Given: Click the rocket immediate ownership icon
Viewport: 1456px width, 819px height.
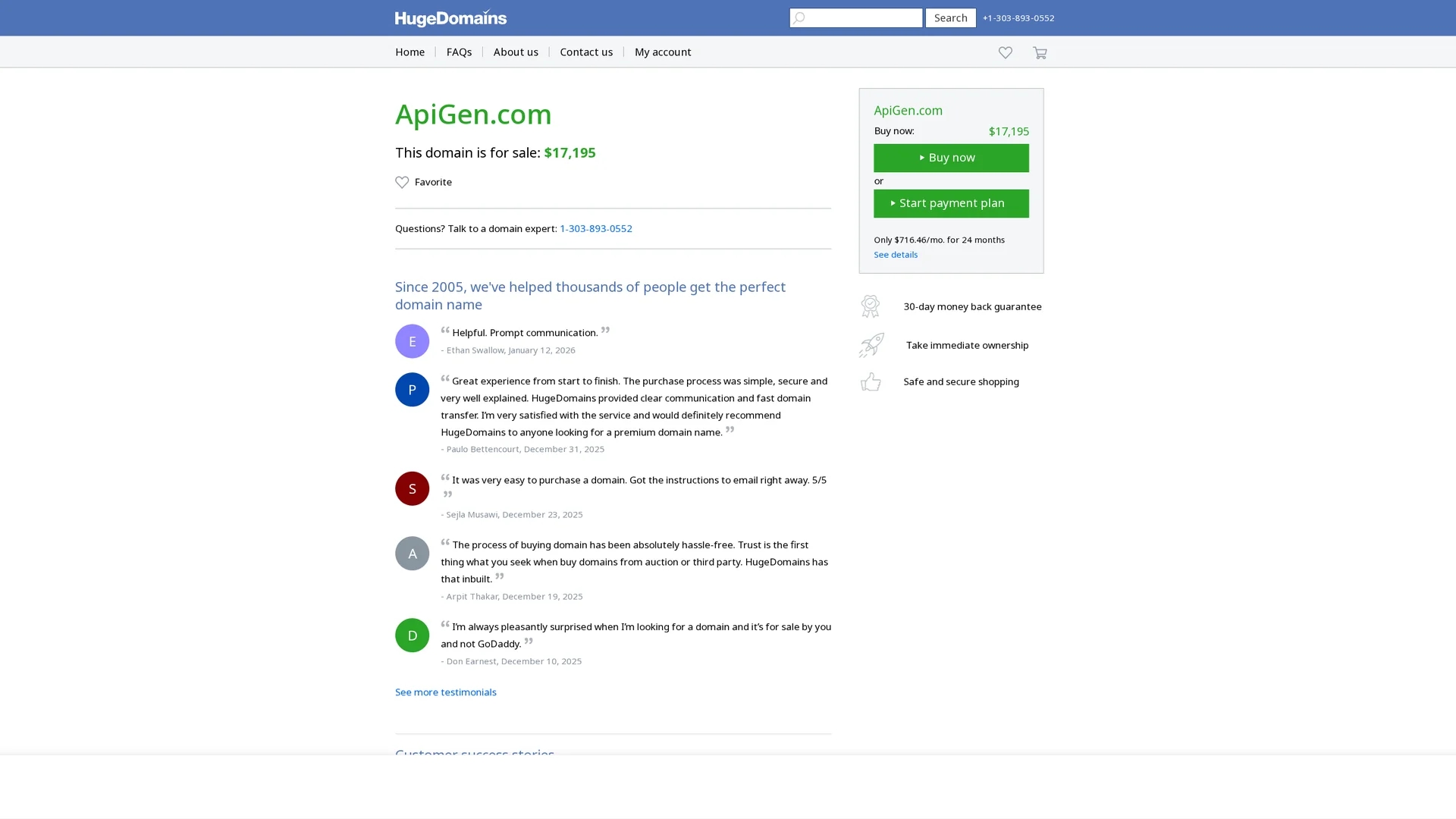Looking at the screenshot, I should tap(871, 345).
